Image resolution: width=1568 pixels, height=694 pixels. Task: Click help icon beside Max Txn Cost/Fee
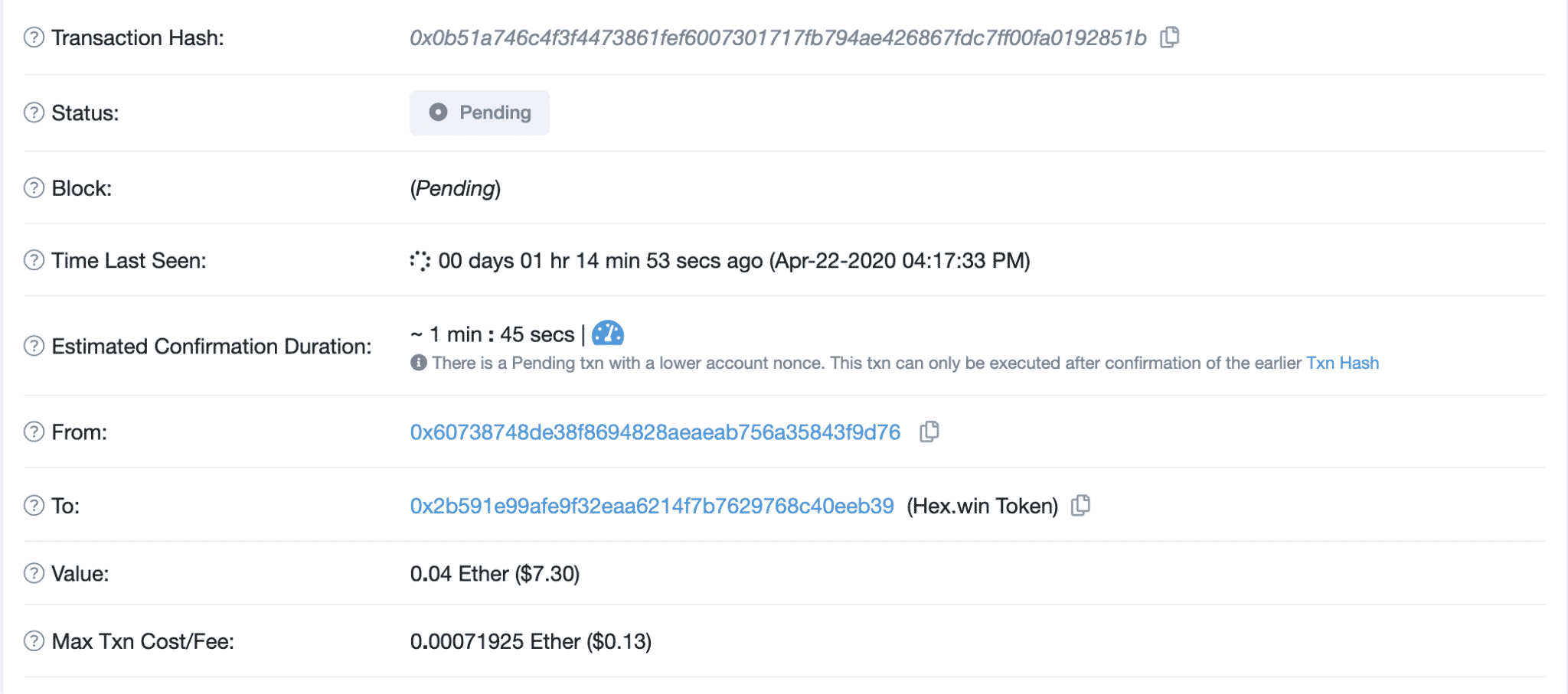click(x=34, y=640)
